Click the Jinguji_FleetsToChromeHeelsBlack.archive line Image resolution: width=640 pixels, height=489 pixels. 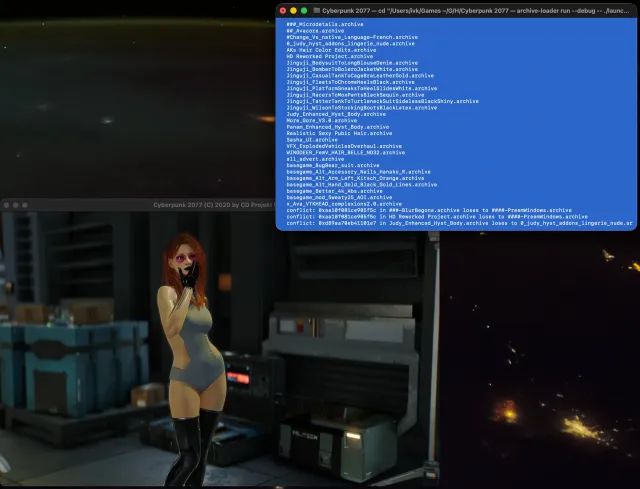tap(350, 82)
